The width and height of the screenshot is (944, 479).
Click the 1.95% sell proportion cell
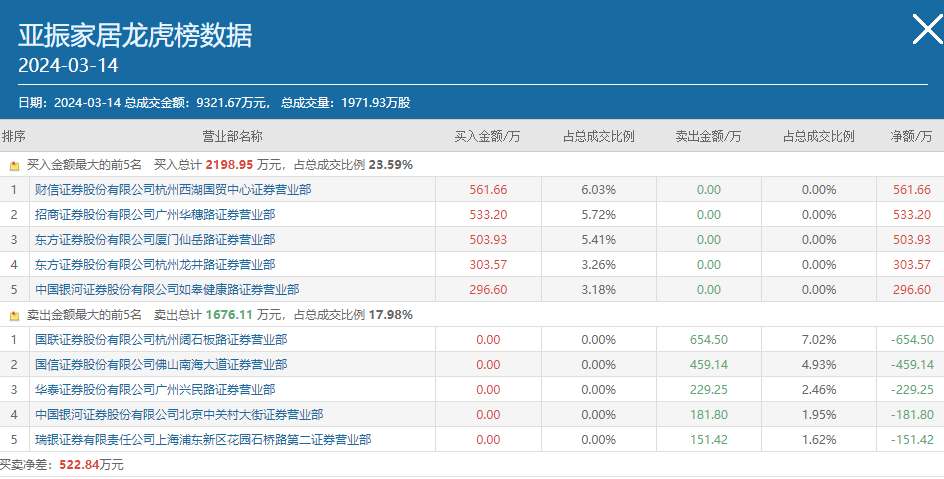click(x=819, y=415)
